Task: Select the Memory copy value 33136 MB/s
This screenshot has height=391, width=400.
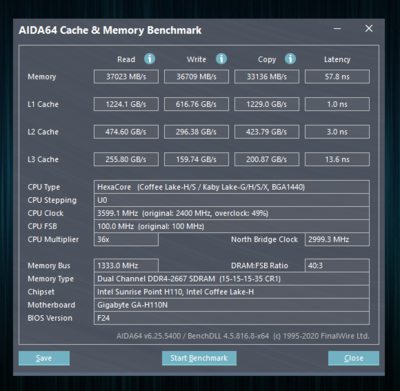Action: (267, 77)
